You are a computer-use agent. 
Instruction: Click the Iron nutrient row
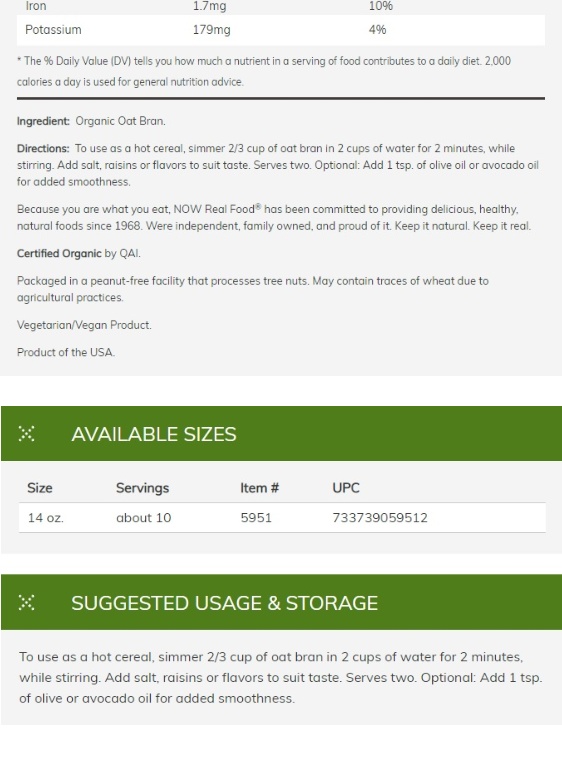pyautogui.click(x=281, y=7)
